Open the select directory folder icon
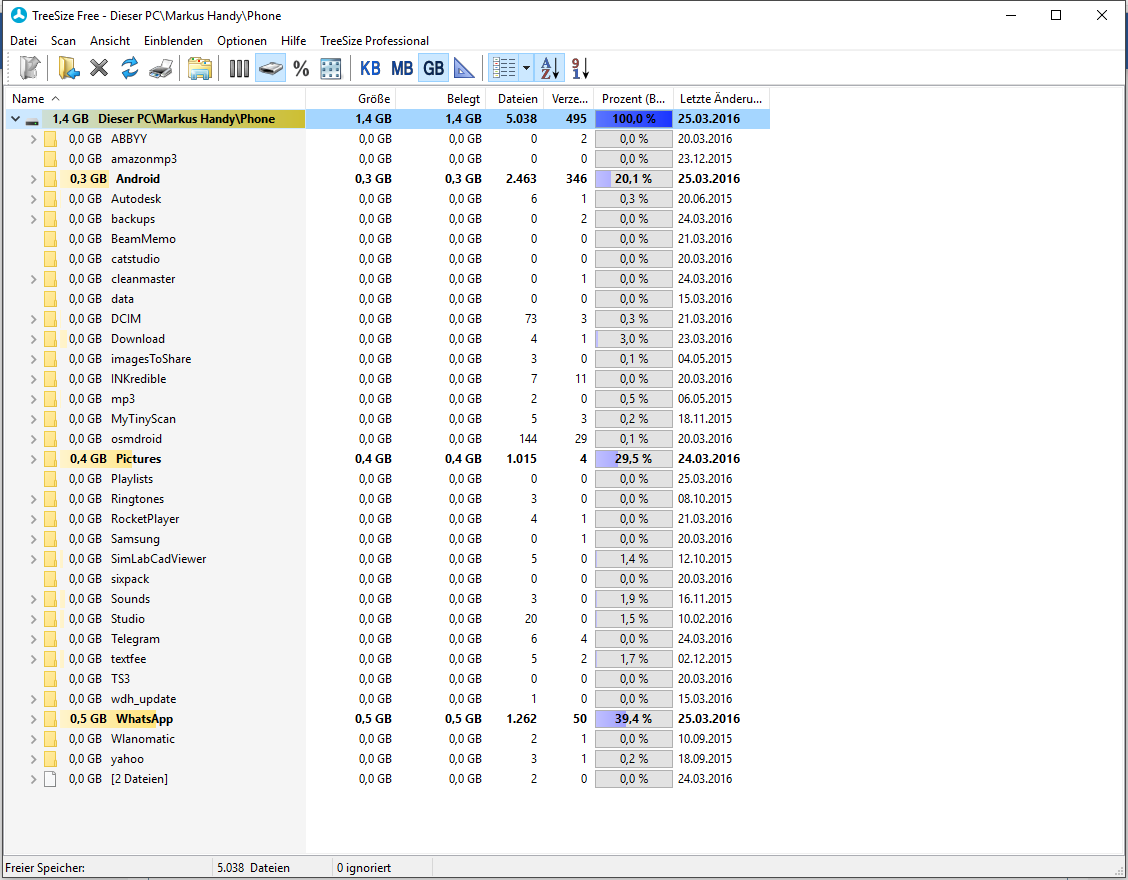This screenshot has width=1128, height=880. click(x=68, y=68)
